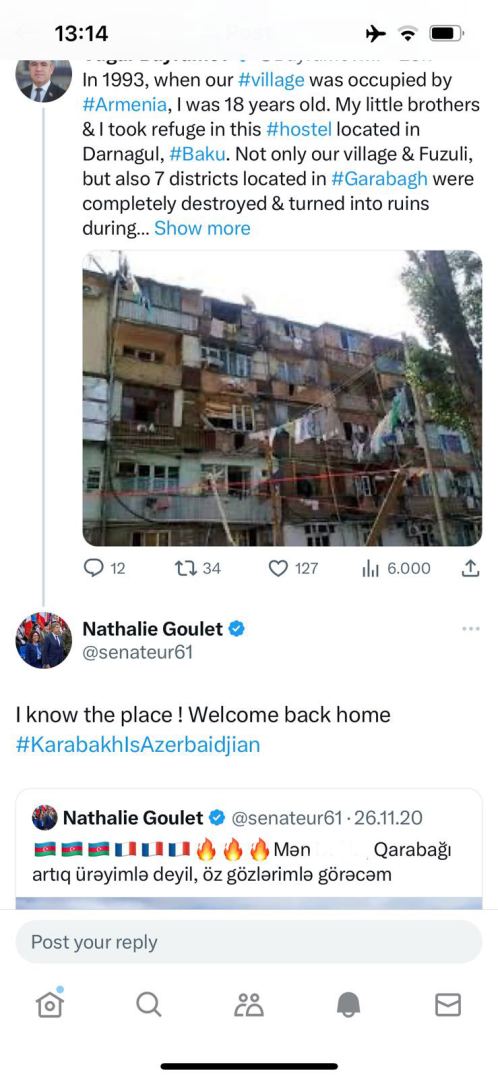
Task: Tap the reply comment icon with 12
Action: pyautogui.click(x=93, y=568)
